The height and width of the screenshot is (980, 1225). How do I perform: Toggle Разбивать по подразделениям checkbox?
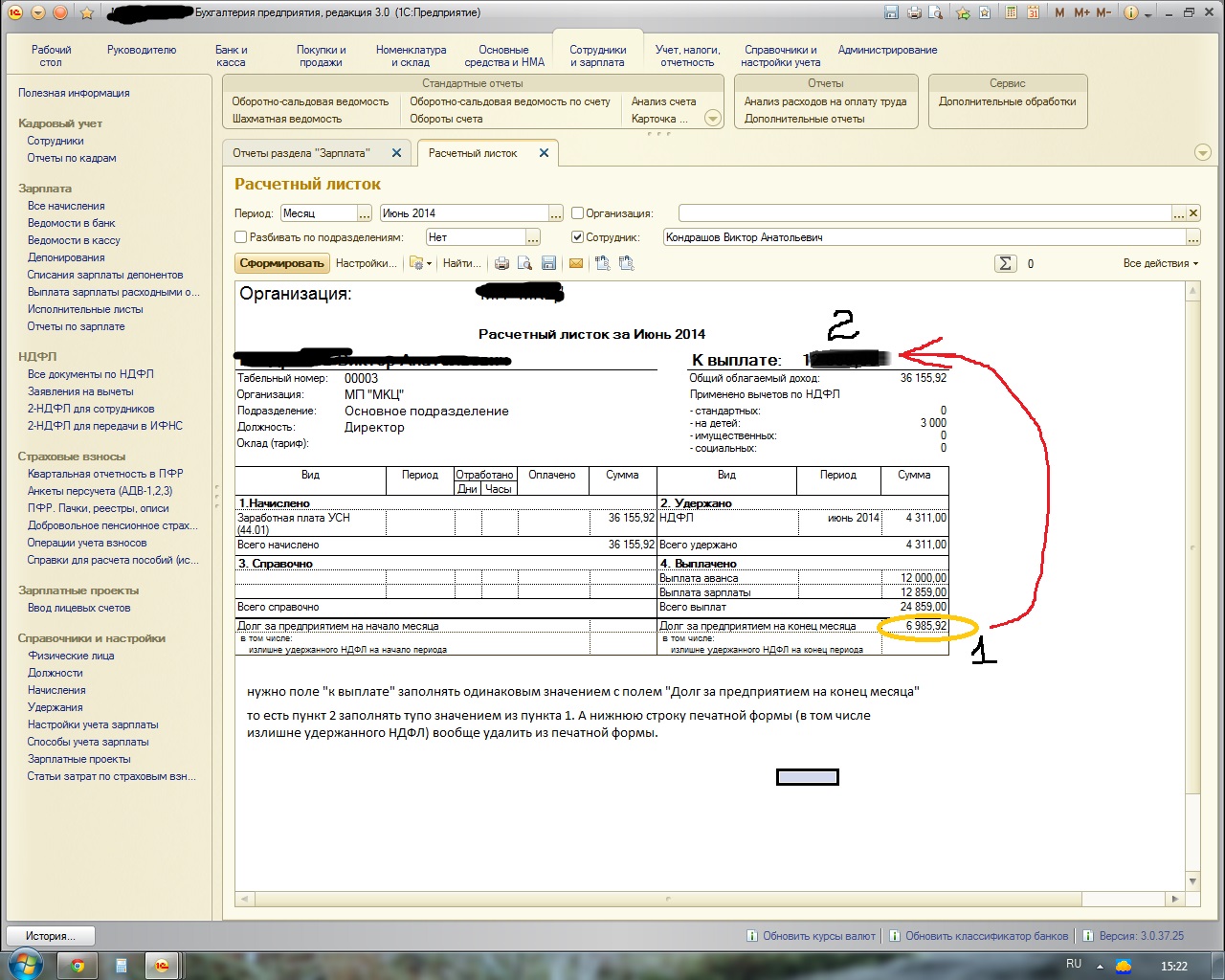(241, 237)
